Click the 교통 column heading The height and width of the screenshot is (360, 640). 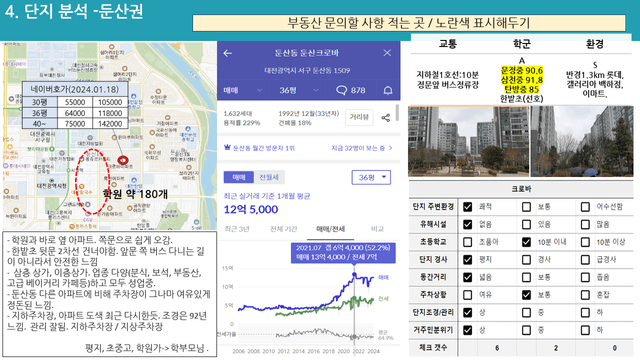click(448, 44)
